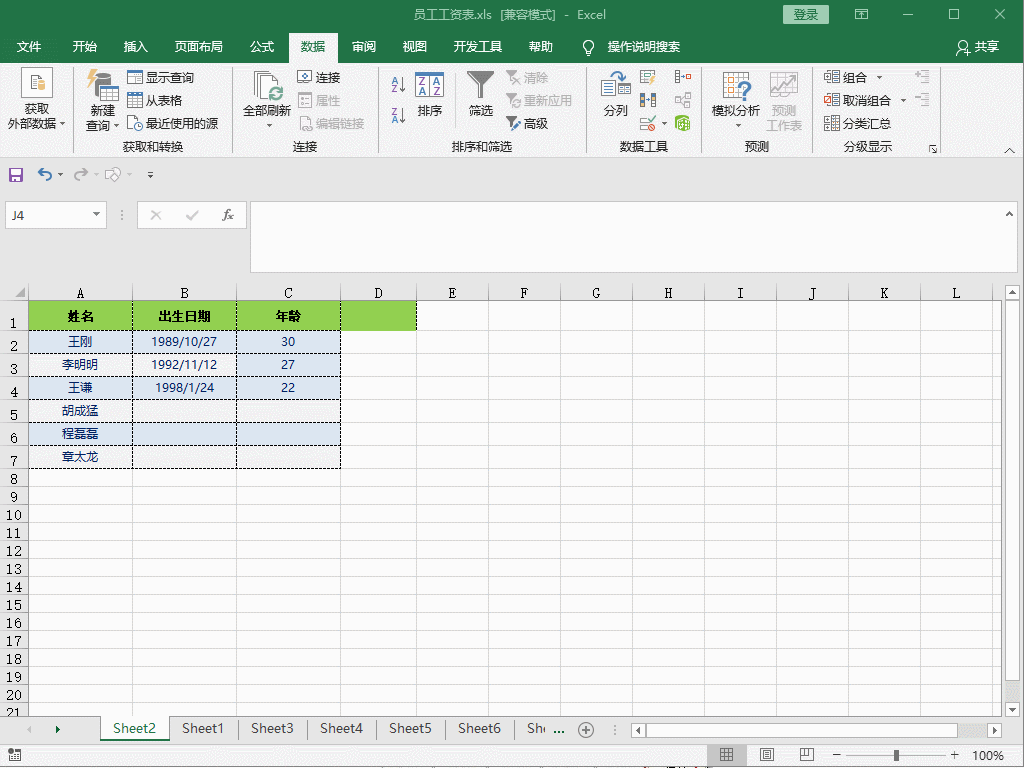Open the Developer (开发工具) tab
This screenshot has height=768, width=1024.
tap(477, 47)
